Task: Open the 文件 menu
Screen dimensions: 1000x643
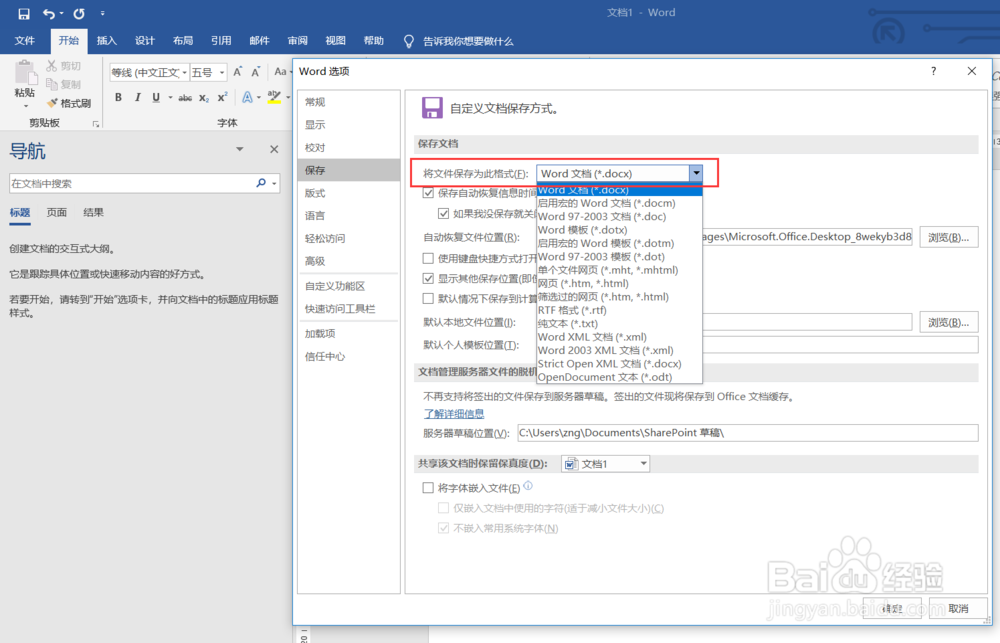Action: coord(24,41)
